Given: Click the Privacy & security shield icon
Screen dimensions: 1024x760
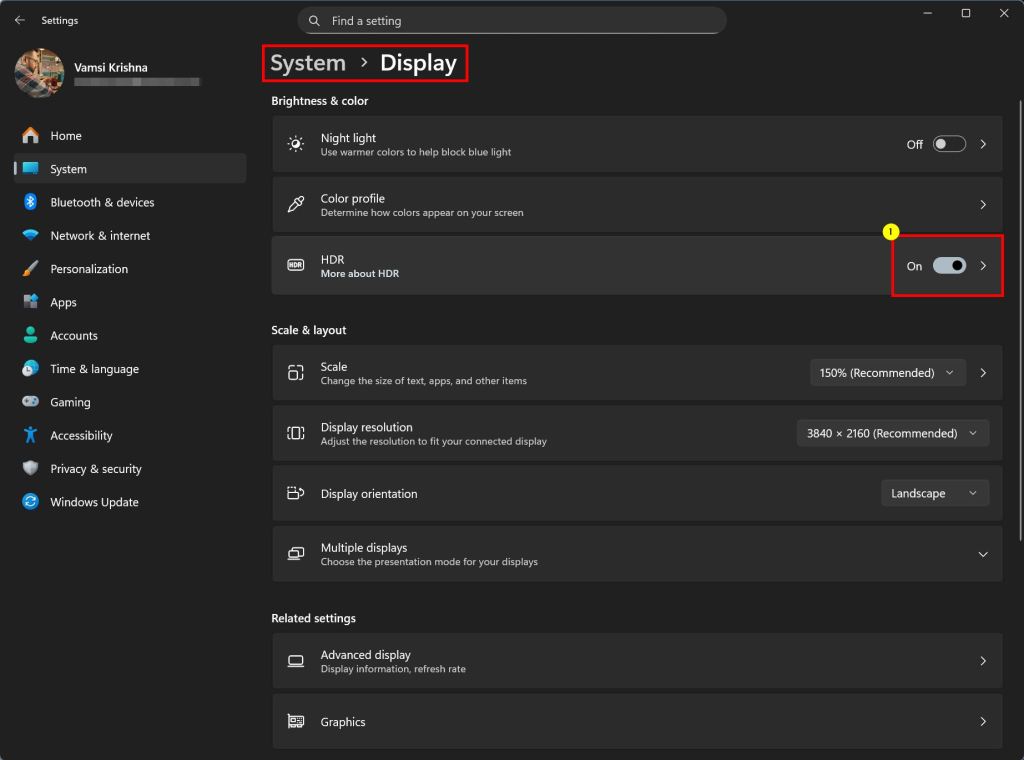Looking at the screenshot, I should coord(30,468).
